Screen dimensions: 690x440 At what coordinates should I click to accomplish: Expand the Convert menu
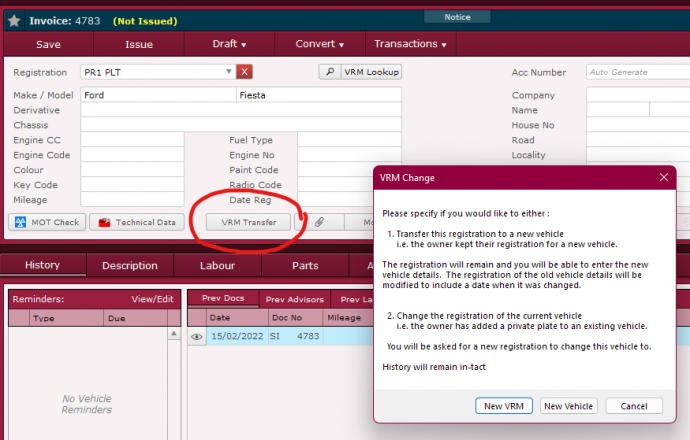[x=319, y=44]
